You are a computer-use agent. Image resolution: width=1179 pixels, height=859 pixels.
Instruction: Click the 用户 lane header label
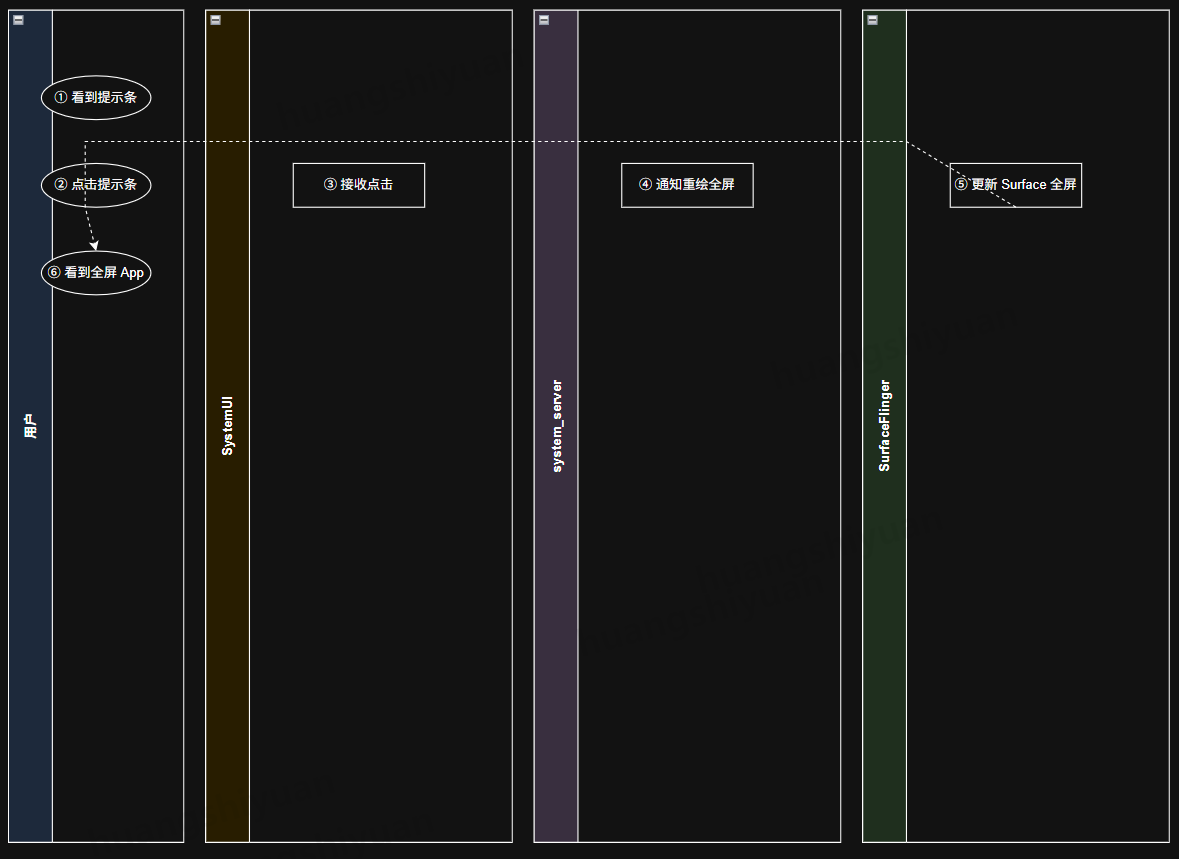30,426
